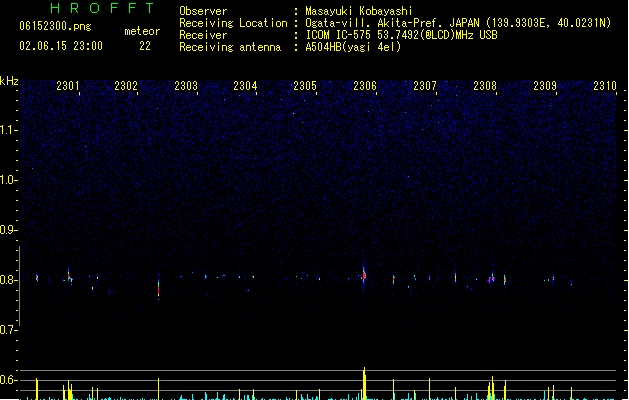This screenshot has height=400, width=629.
Task: Click the 2304 time marker
Action: point(245,85)
